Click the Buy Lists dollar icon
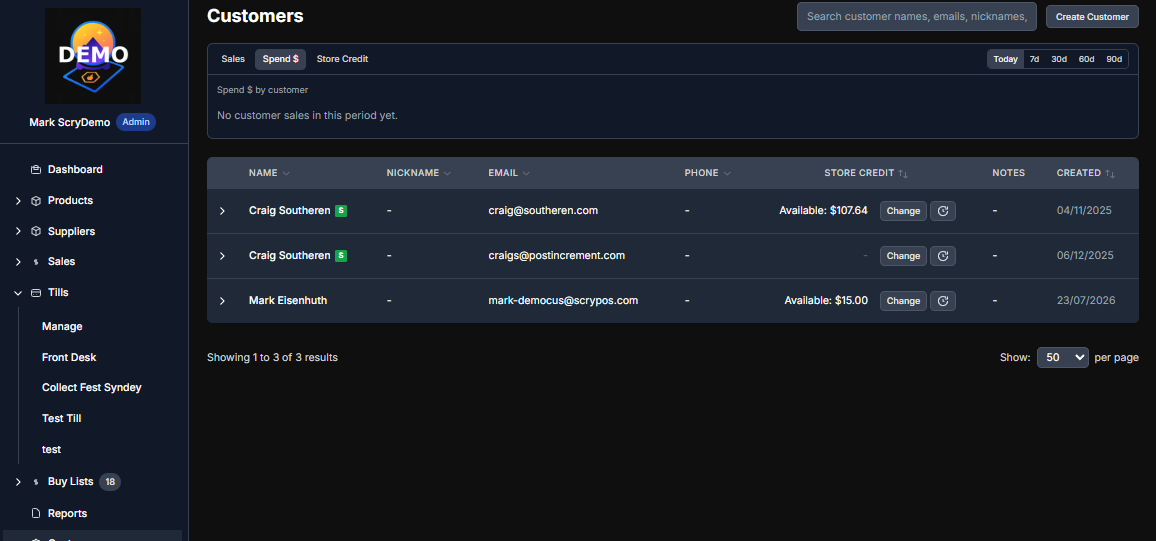 tap(35, 482)
